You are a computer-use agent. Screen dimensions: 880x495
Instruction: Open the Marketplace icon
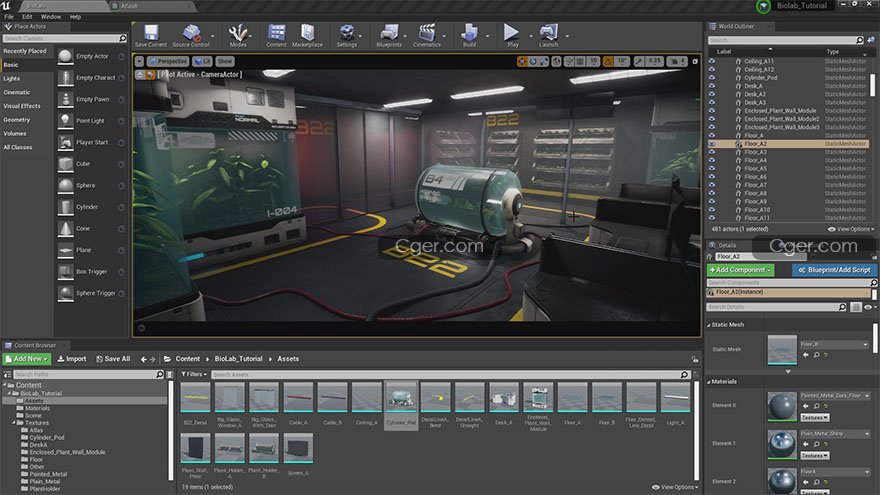(307, 33)
